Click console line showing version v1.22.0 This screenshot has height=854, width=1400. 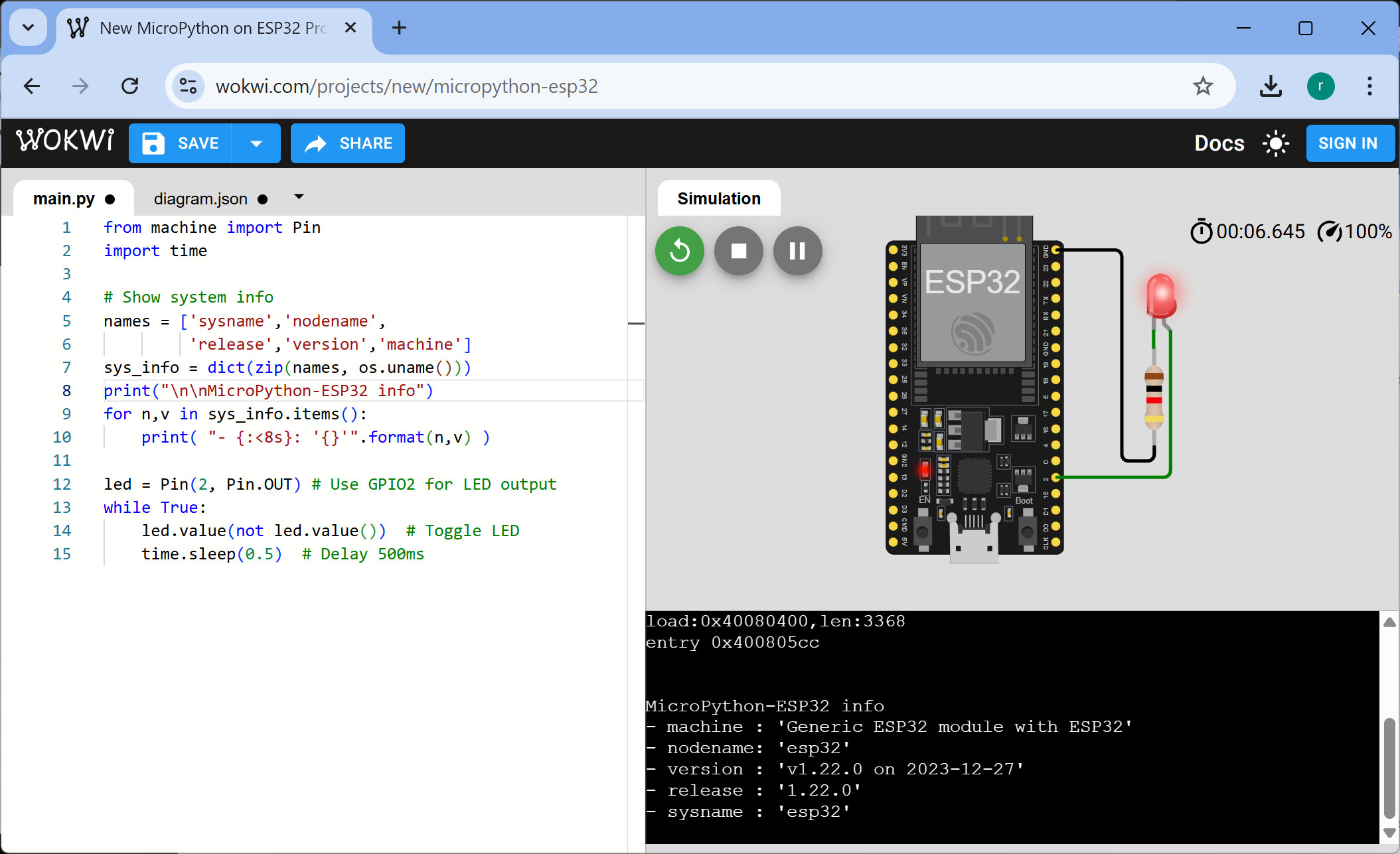[x=835, y=770]
